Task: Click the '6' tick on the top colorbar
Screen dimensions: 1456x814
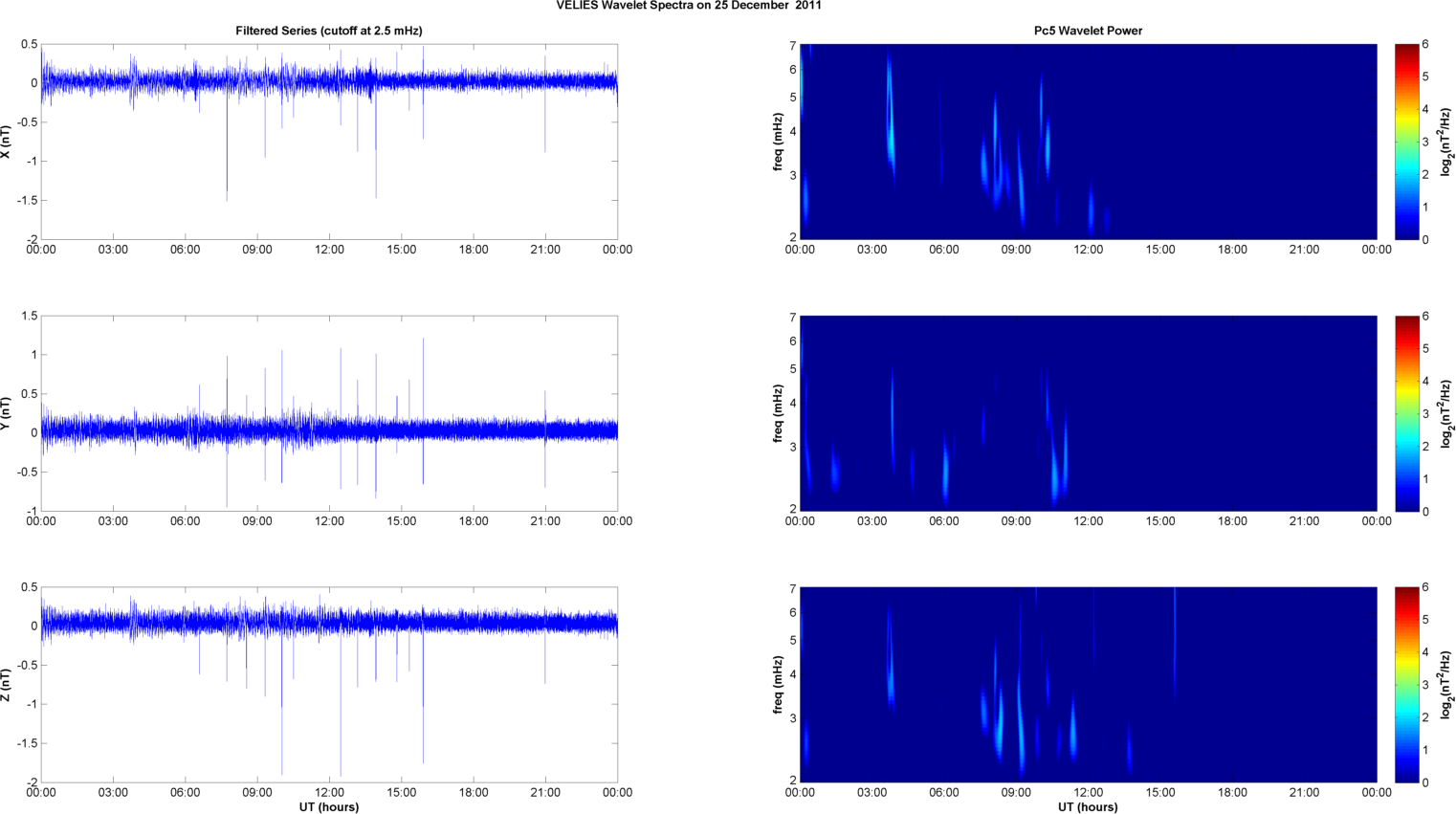Action: [x=1425, y=45]
